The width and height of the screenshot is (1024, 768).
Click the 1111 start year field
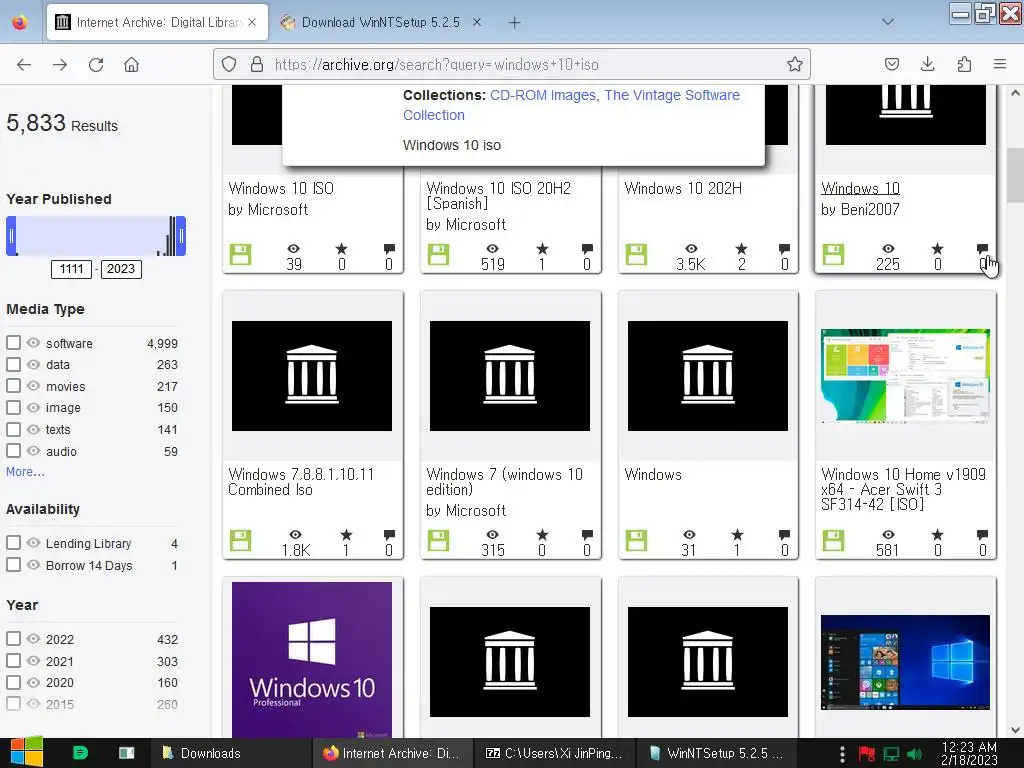pyautogui.click(x=71, y=269)
